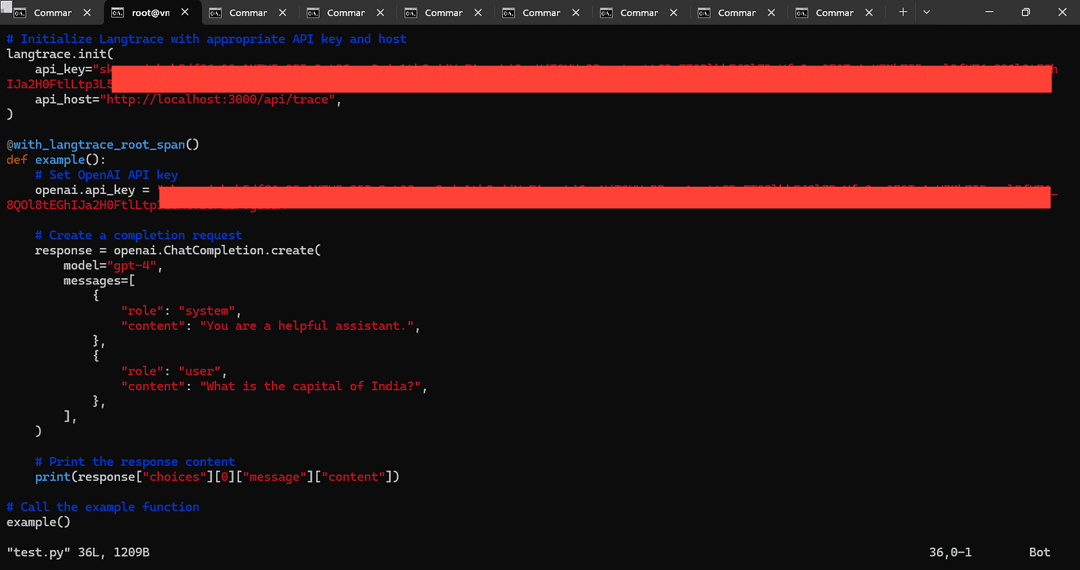The image size is (1080, 570).
Task: Click the last tab's command prompt icon
Action: (801, 13)
